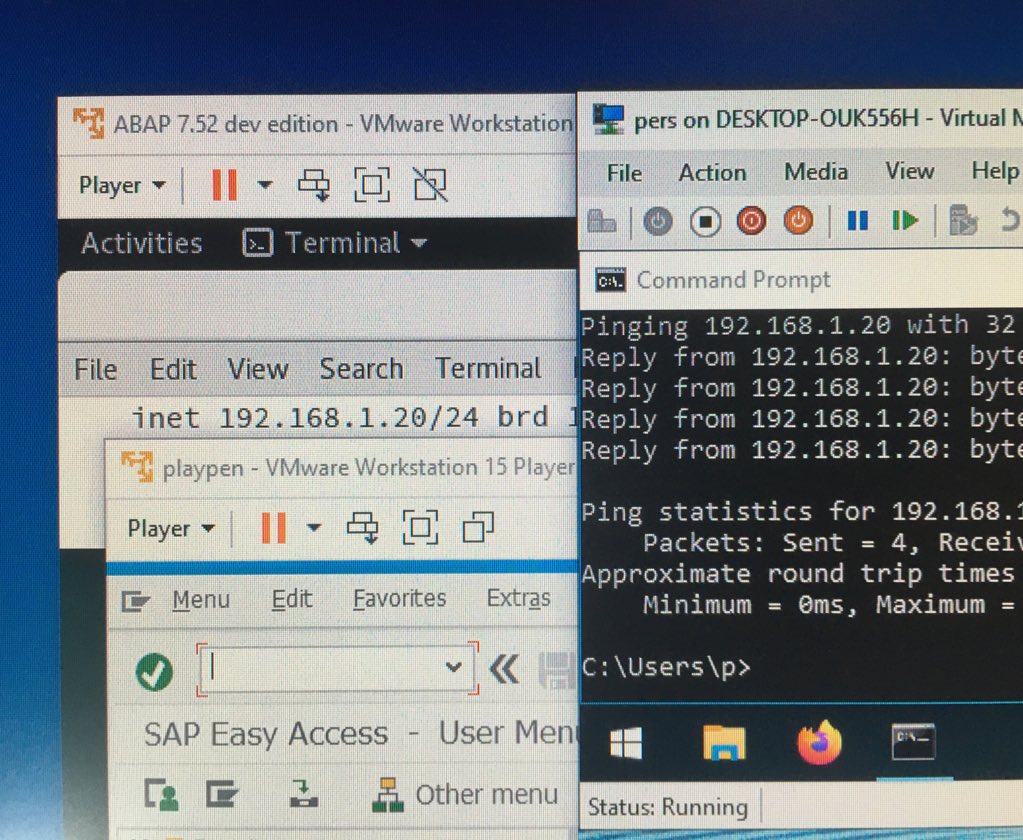Viewport: 1023px width, 840px height.
Task: Click Command Prompt taskbar icon
Action: pyautogui.click(x=913, y=742)
